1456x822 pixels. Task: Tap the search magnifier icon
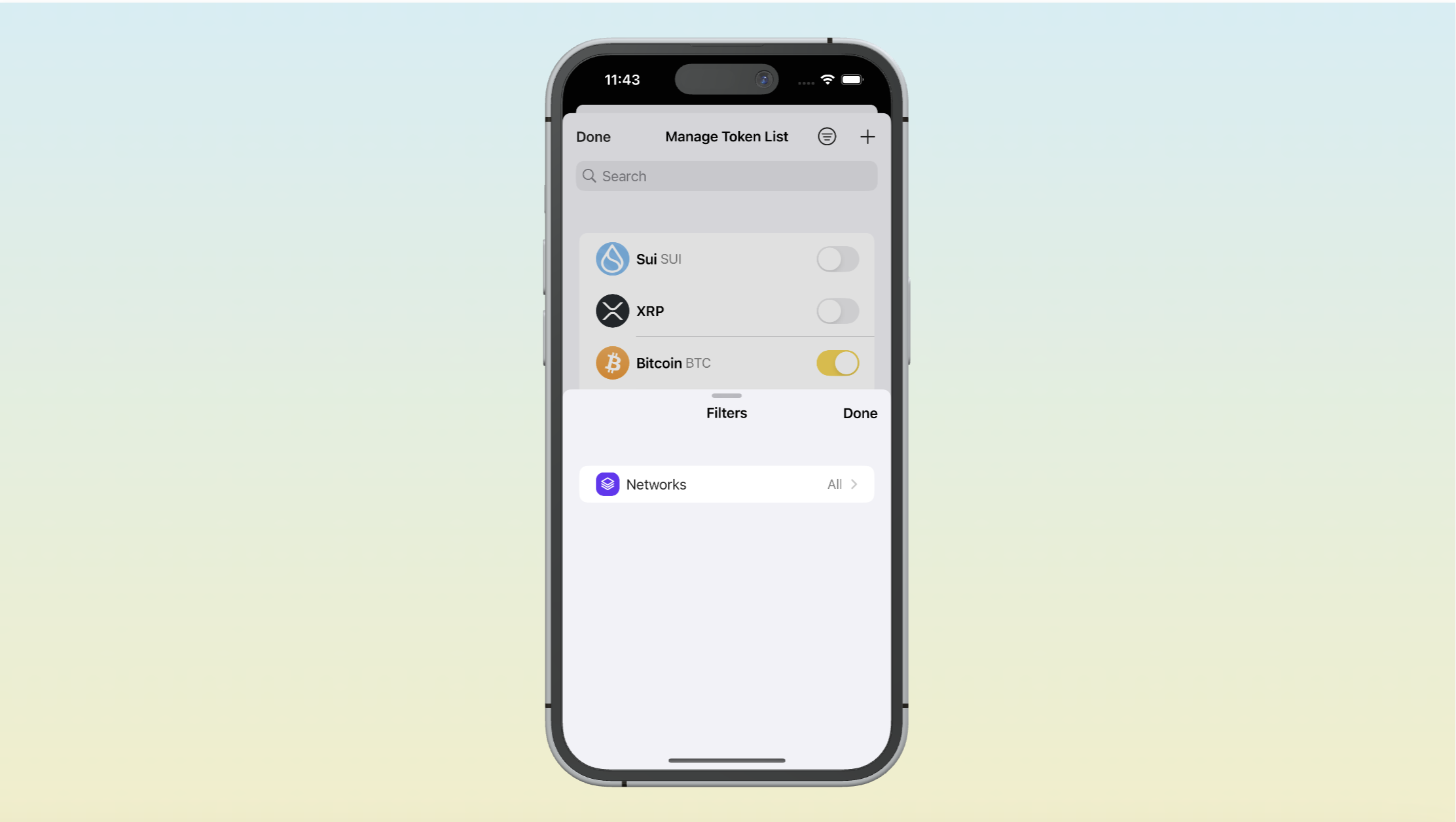point(590,176)
